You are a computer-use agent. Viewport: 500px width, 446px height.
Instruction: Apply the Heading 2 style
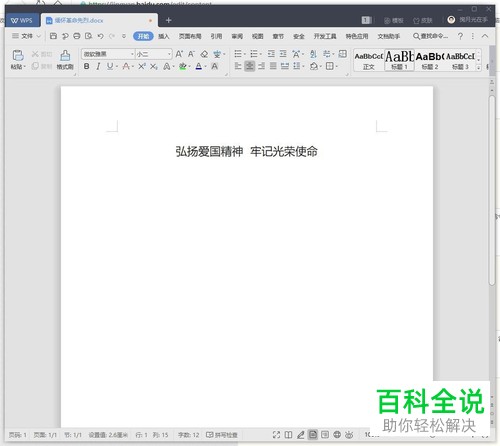coord(430,60)
